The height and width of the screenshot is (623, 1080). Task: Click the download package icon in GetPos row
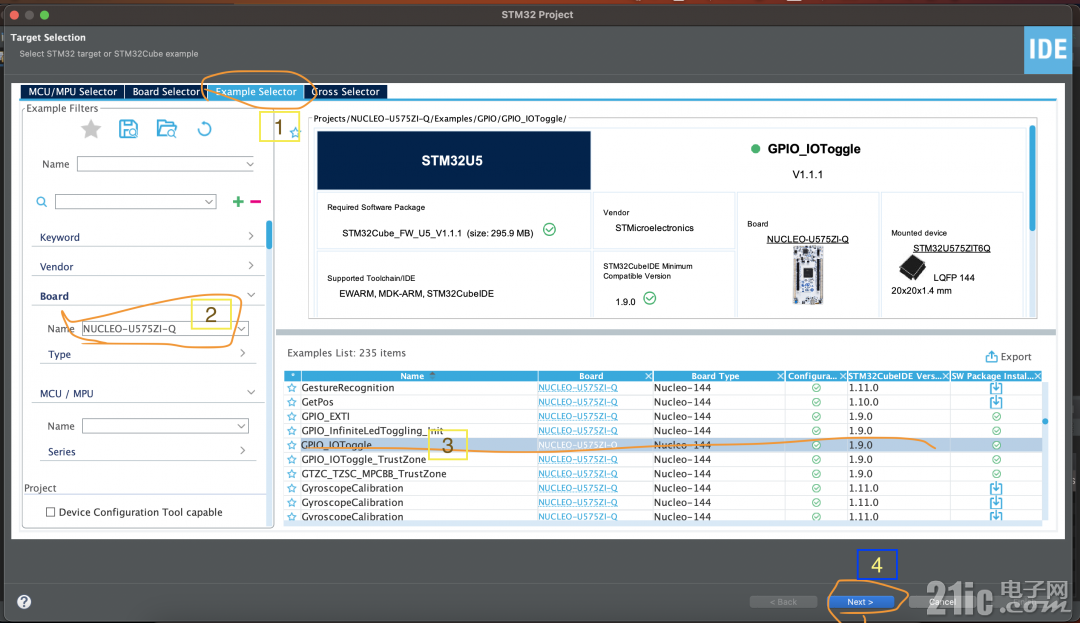pyautogui.click(x=996, y=402)
